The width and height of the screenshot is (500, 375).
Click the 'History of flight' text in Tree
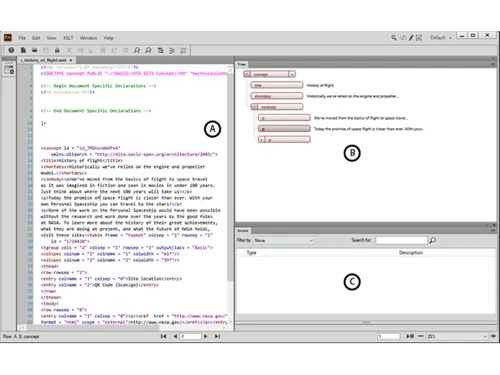[320, 85]
